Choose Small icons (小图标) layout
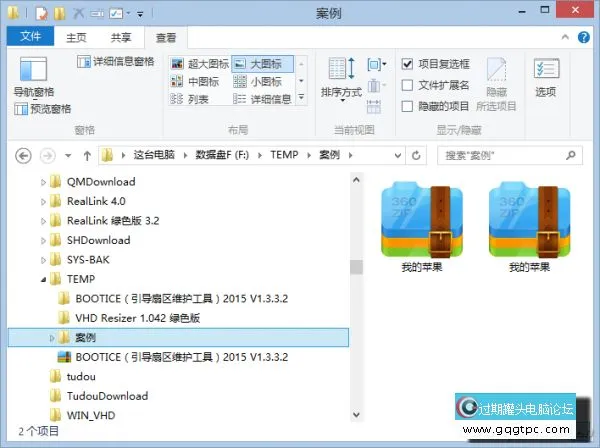This screenshot has width=600, height=448. click(x=257, y=81)
